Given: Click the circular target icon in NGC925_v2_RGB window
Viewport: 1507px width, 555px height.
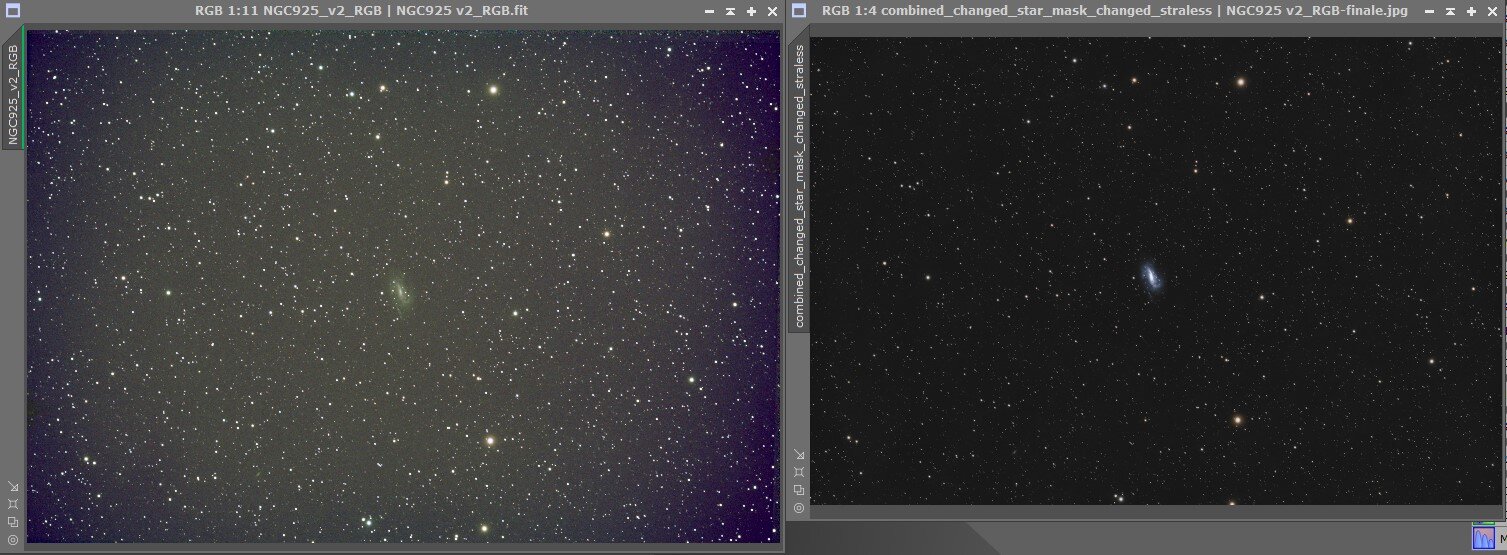Looking at the screenshot, I should point(12,538).
